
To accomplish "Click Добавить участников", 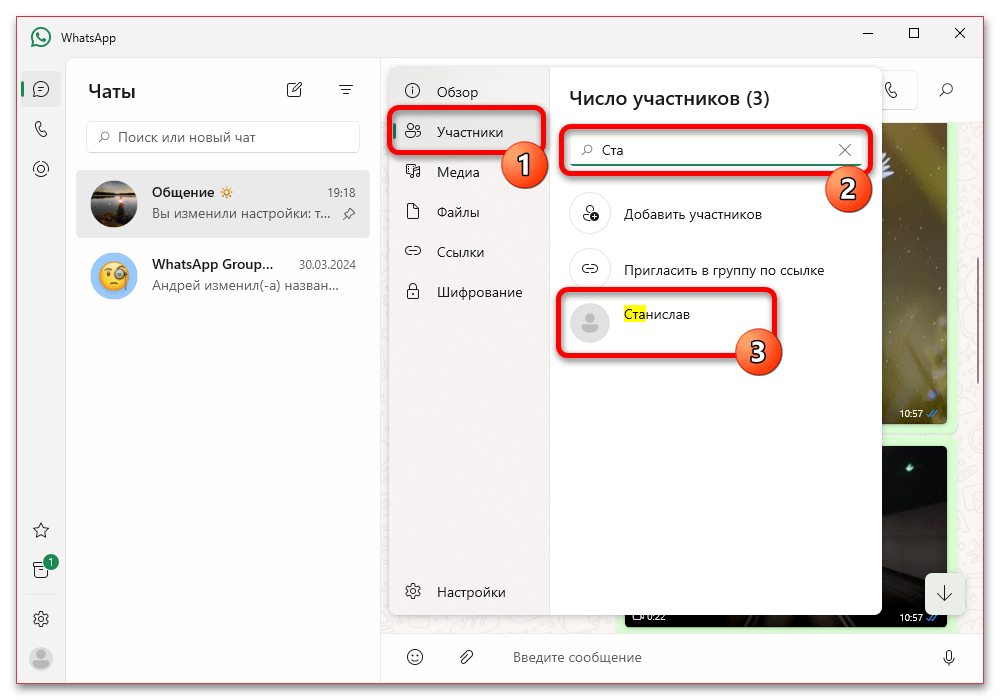I will tap(716, 214).
